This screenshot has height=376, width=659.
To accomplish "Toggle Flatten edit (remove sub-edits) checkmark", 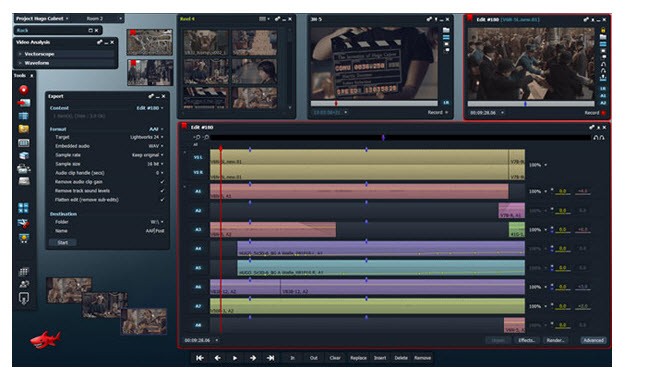I will [162, 200].
